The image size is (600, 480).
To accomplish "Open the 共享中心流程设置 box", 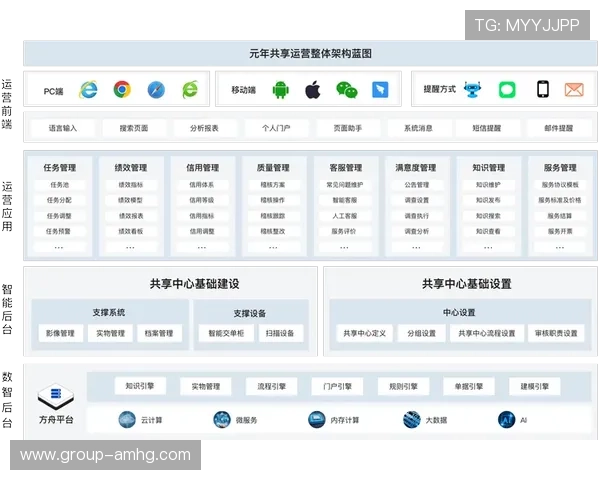I will click(487, 333).
